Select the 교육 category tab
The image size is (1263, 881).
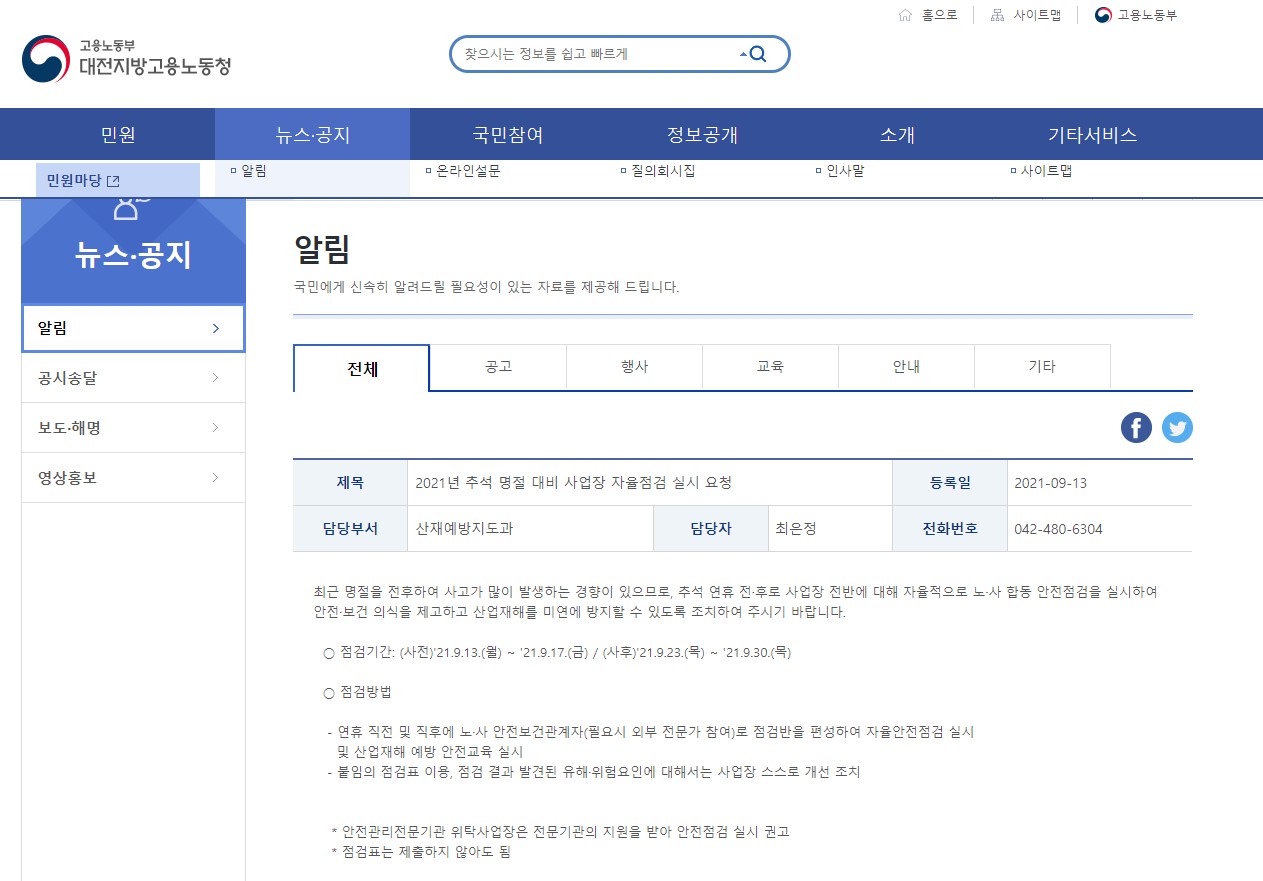pos(770,367)
